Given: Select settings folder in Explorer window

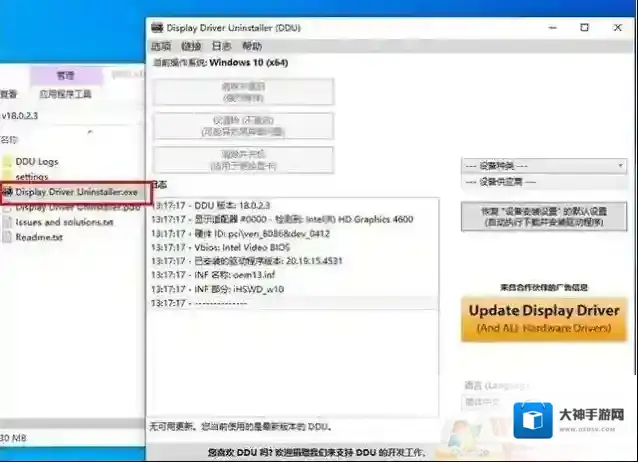Looking at the screenshot, I should pyautogui.click(x=32, y=177).
